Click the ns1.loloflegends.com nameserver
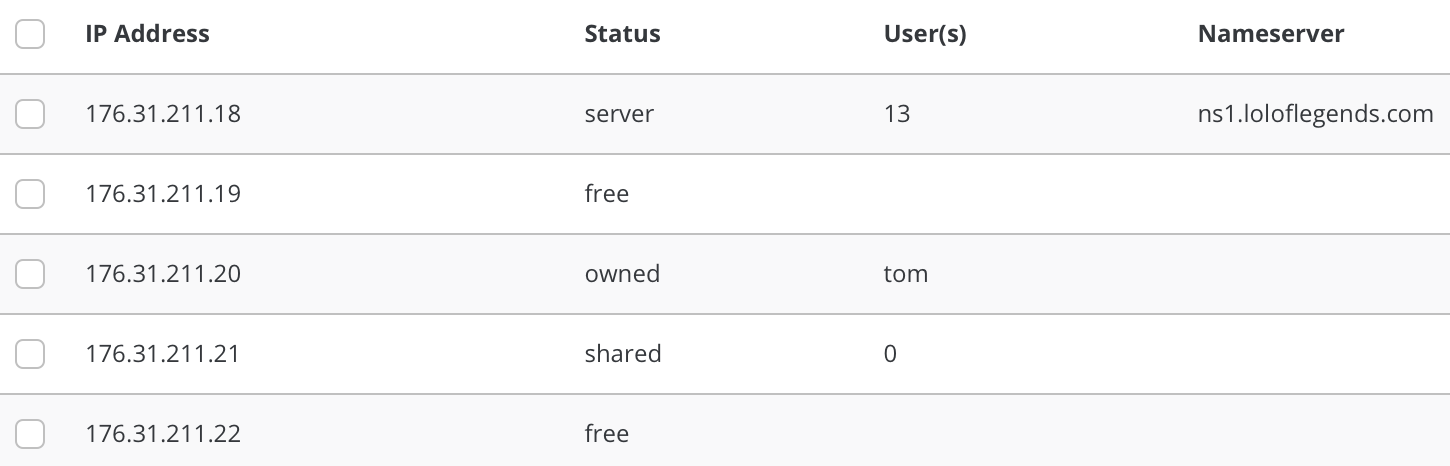Image resolution: width=1450 pixels, height=466 pixels. pos(1316,114)
